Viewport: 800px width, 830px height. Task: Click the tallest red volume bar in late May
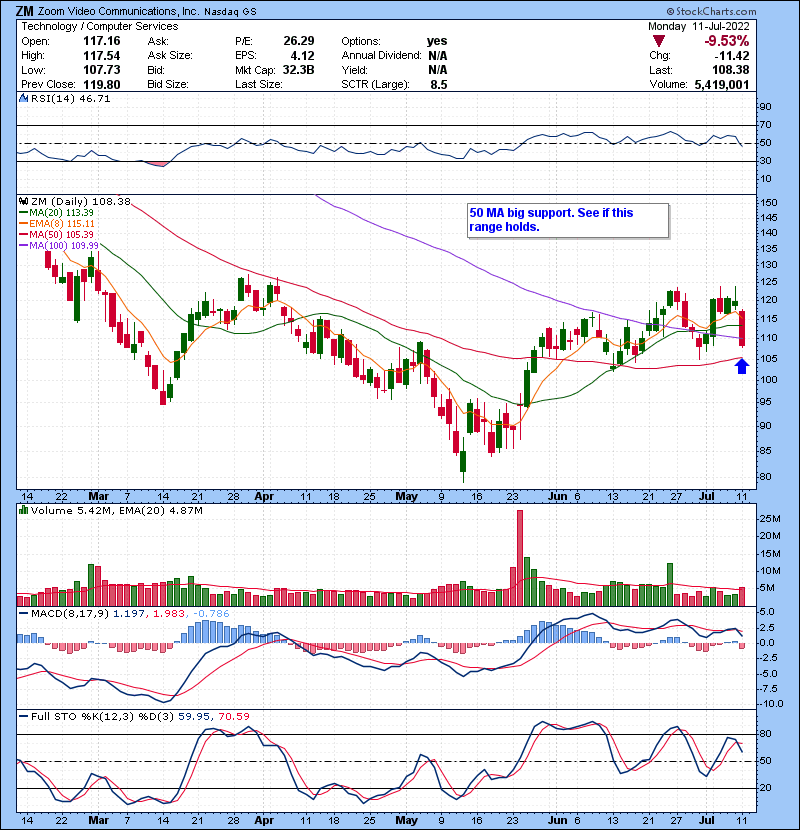520,557
